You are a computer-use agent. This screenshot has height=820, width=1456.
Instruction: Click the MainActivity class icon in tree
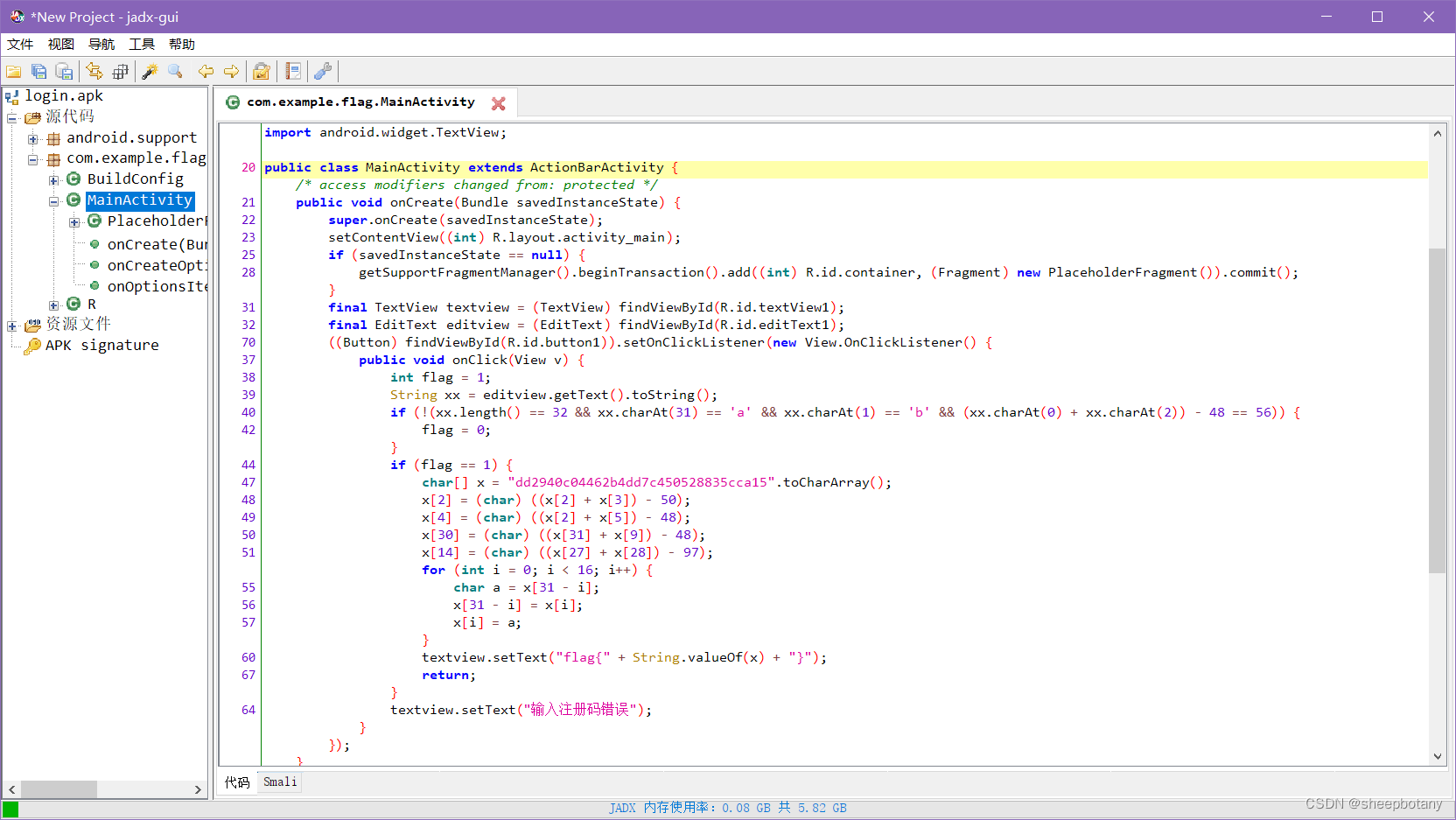pyautogui.click(x=73, y=200)
